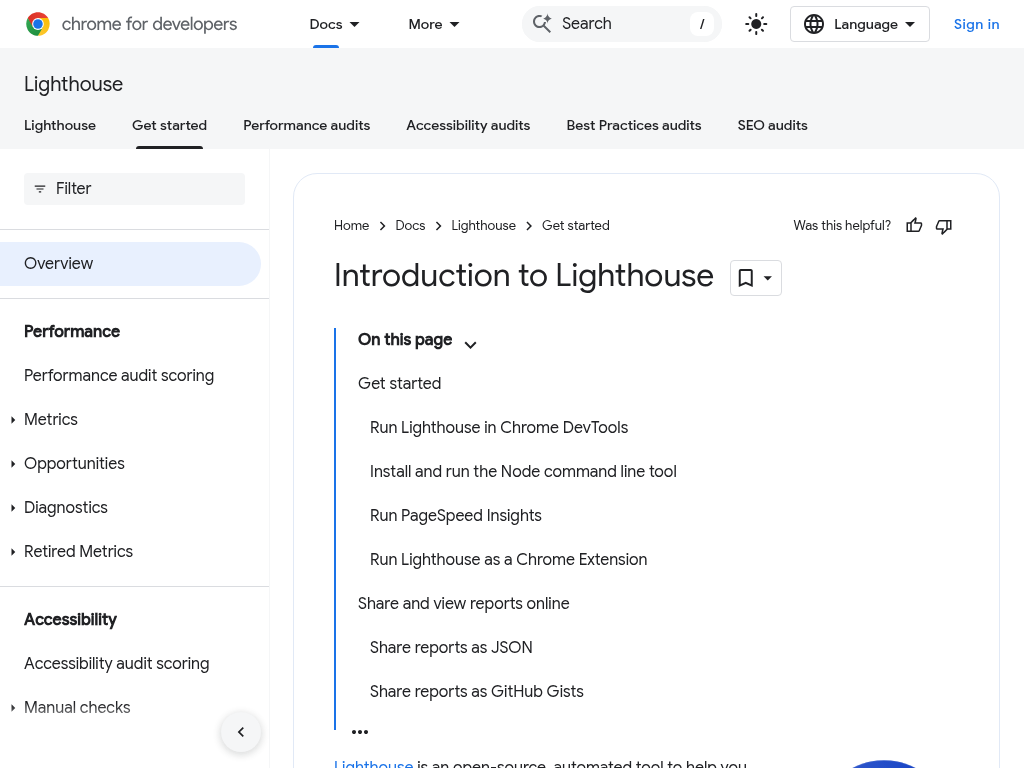Expand the Metrics tree section
The image size is (1024, 768).
(13, 420)
